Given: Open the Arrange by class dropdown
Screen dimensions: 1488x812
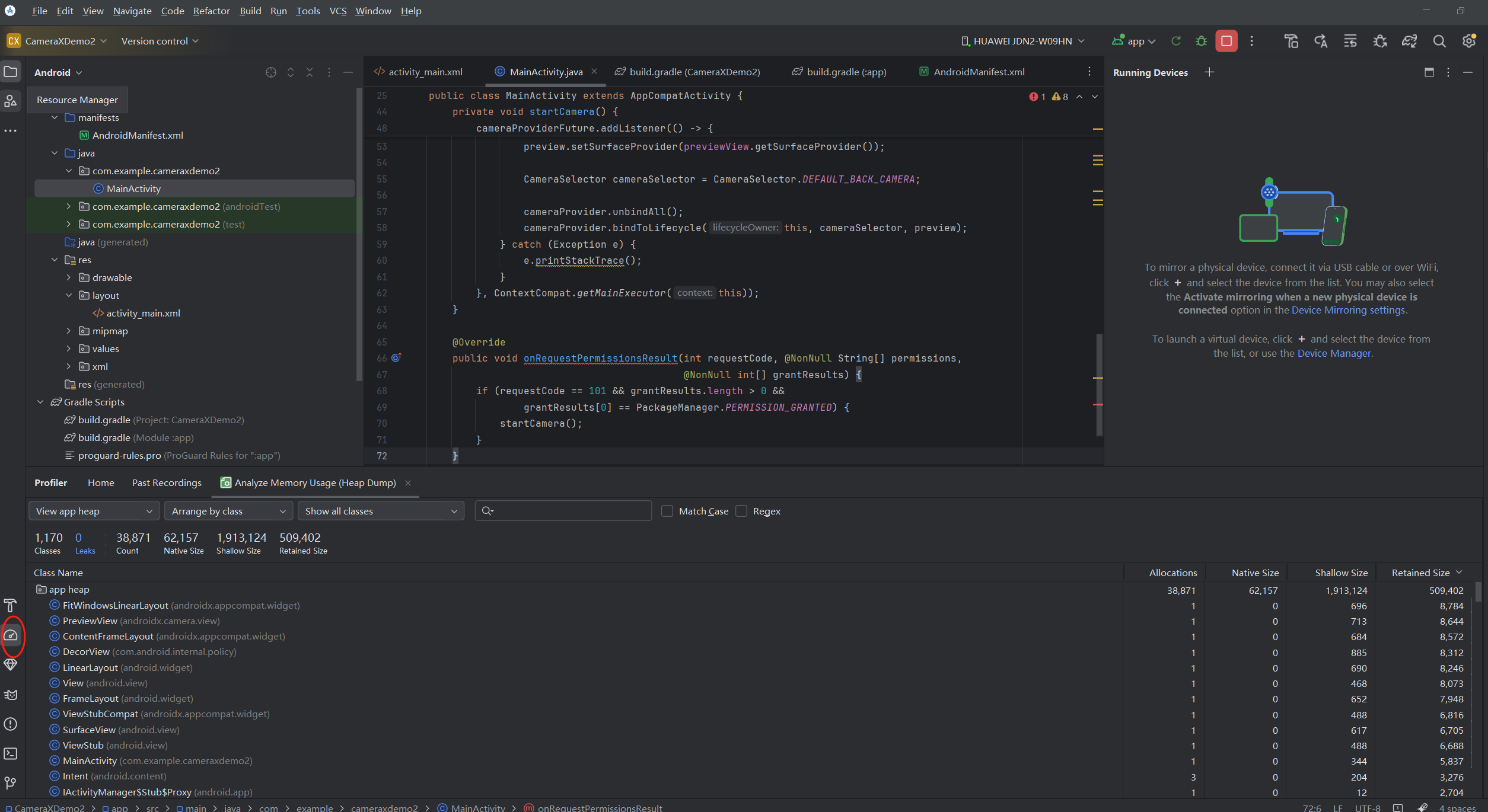Looking at the screenshot, I should click(x=229, y=511).
